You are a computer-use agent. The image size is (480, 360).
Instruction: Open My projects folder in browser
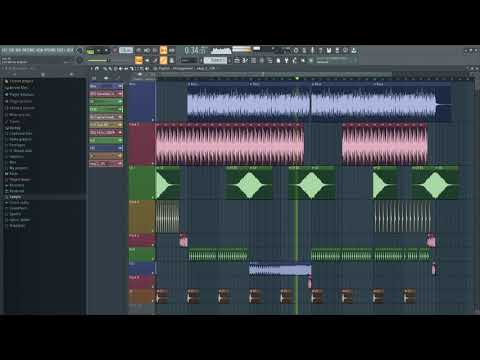pyautogui.click(x=17, y=168)
